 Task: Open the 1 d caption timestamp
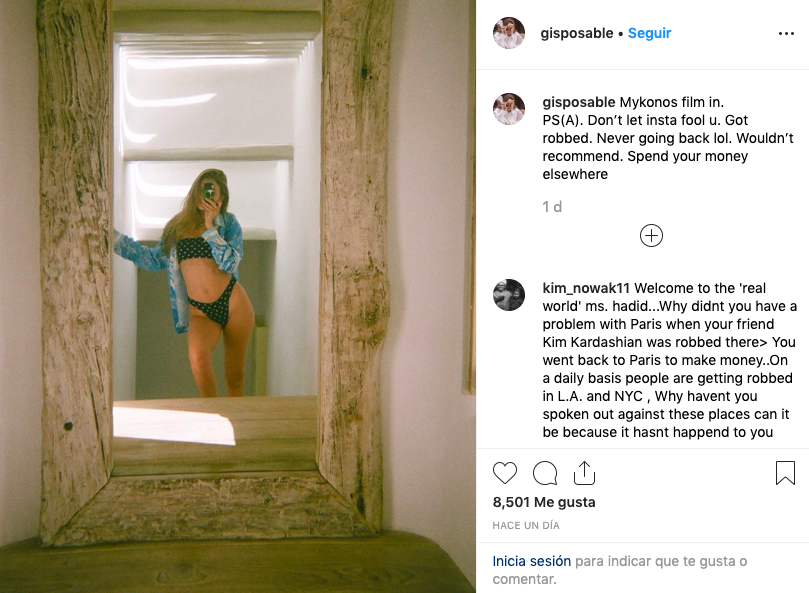(552, 207)
